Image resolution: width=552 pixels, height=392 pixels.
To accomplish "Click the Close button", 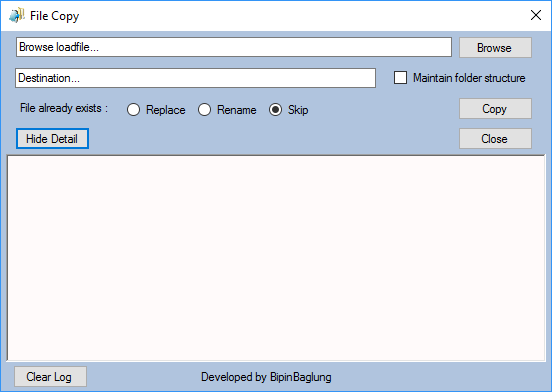I will pyautogui.click(x=495, y=139).
